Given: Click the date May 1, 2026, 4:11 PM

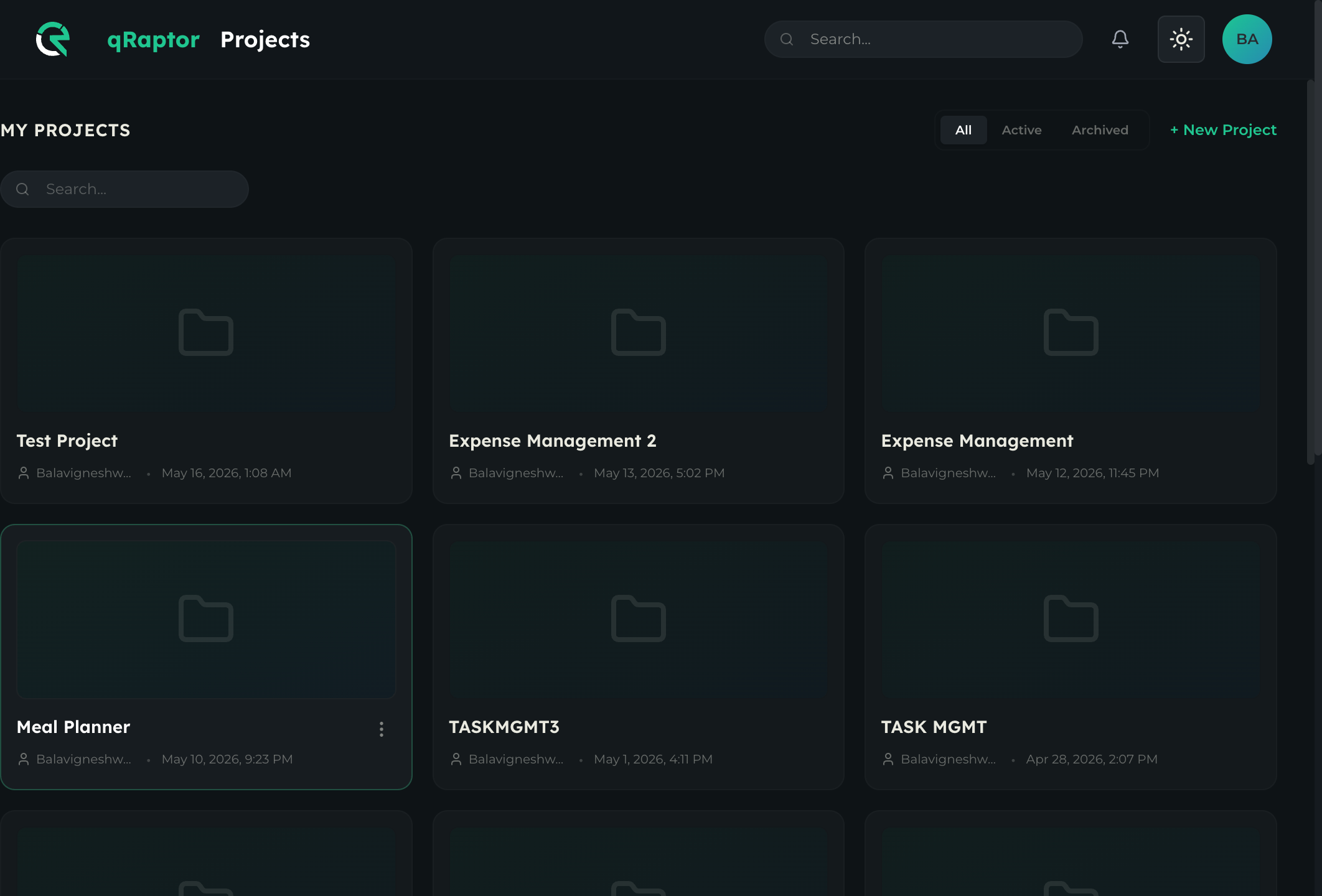Looking at the screenshot, I should [x=653, y=759].
